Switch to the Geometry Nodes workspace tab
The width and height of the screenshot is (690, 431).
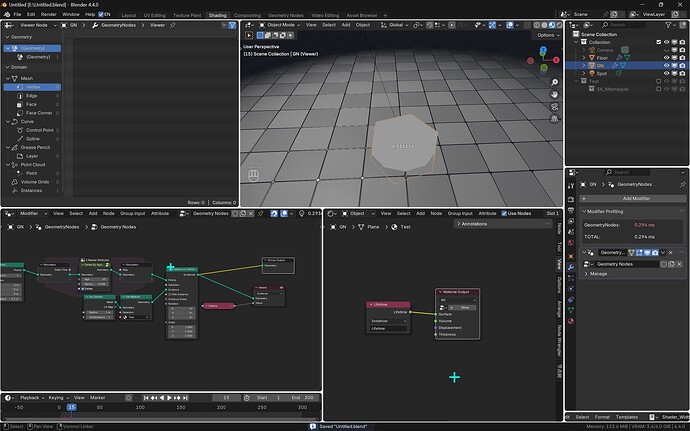click(286, 15)
